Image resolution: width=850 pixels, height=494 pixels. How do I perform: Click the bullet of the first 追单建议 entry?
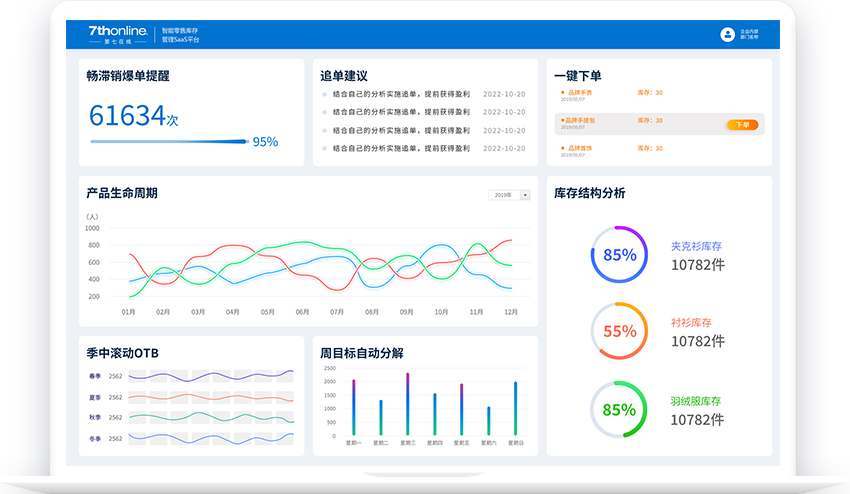(x=324, y=95)
